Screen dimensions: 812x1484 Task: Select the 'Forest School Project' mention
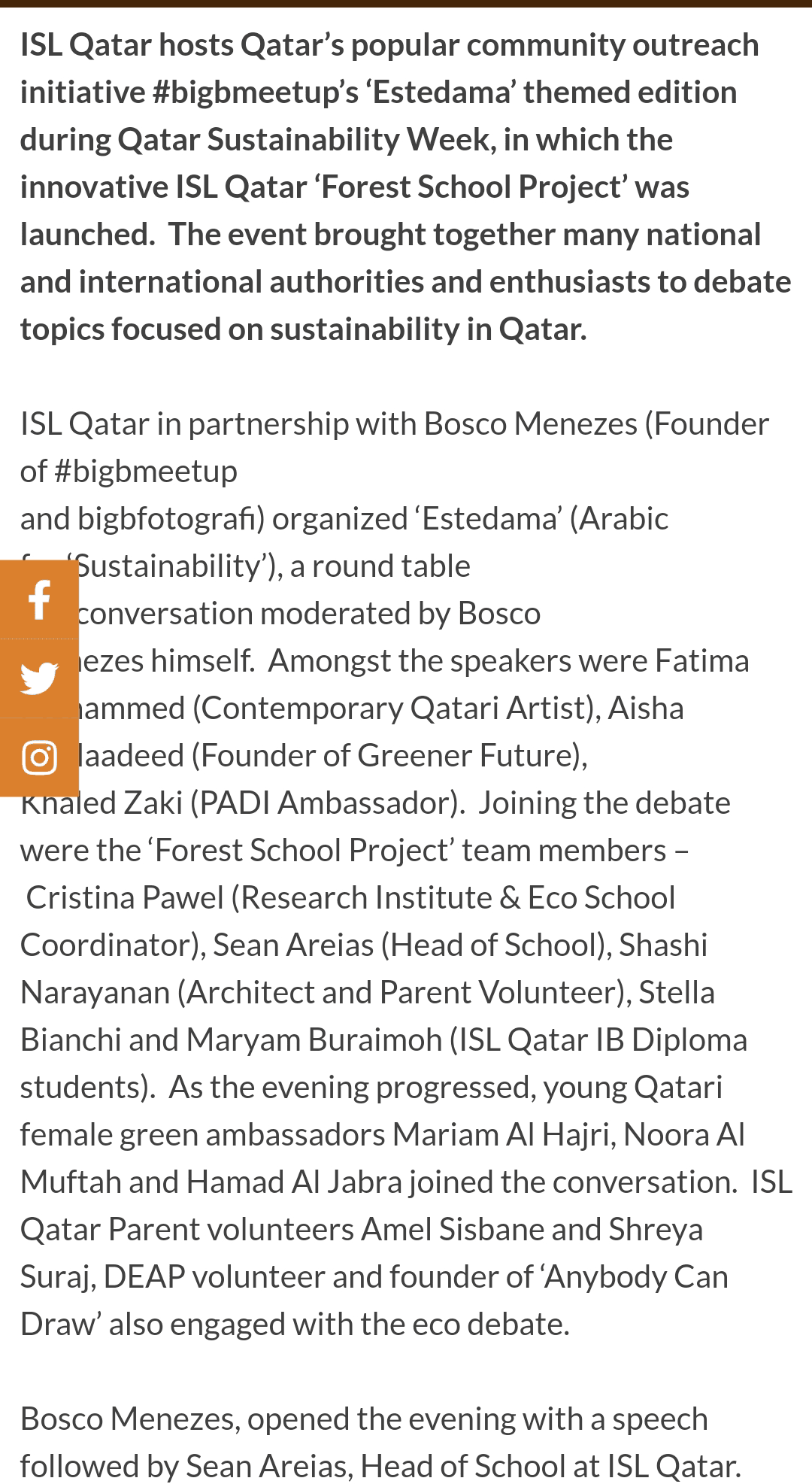[x=474, y=187]
